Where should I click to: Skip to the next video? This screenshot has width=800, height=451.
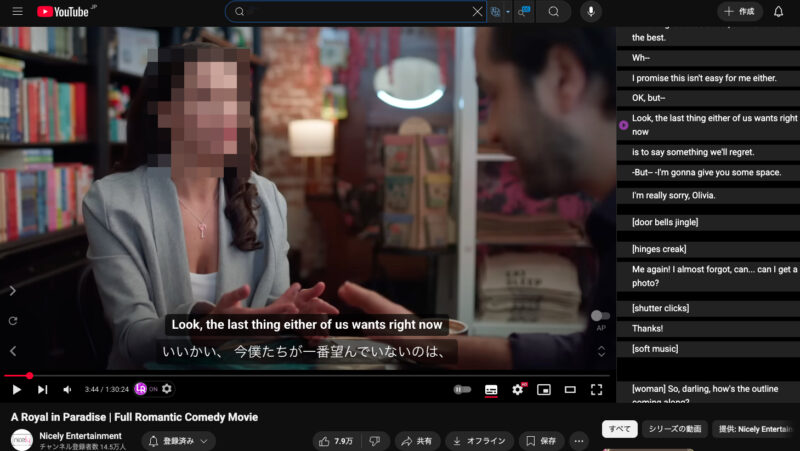pos(42,390)
